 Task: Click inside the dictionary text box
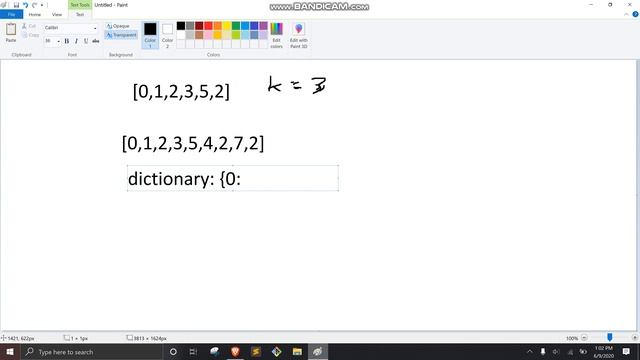click(233, 178)
